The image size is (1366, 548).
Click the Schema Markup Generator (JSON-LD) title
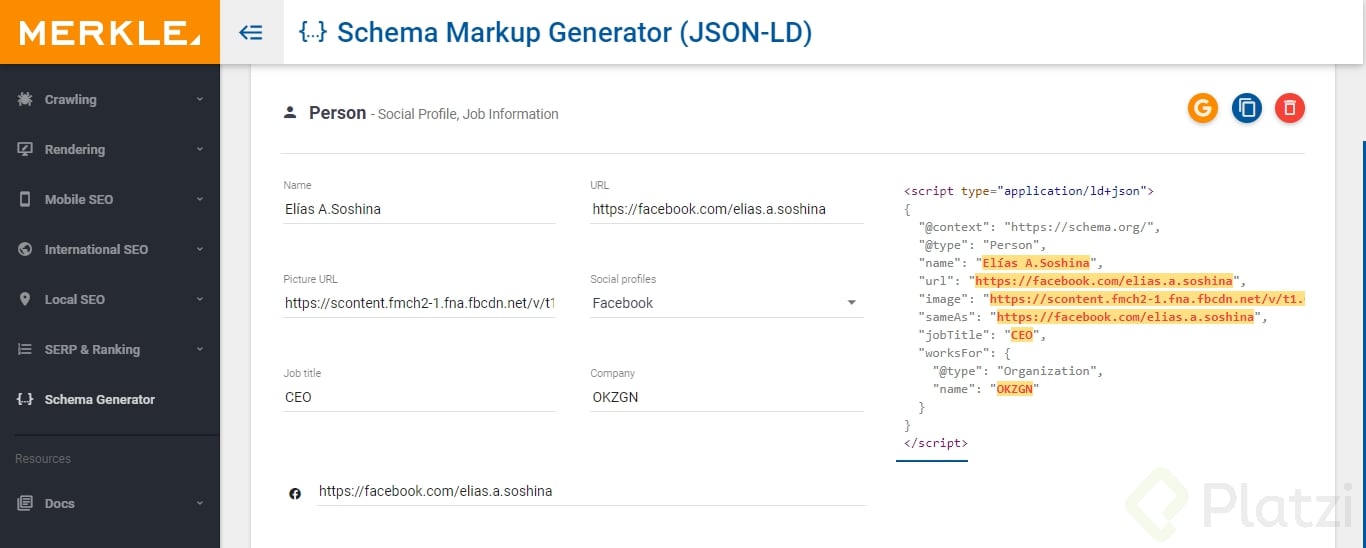574,32
